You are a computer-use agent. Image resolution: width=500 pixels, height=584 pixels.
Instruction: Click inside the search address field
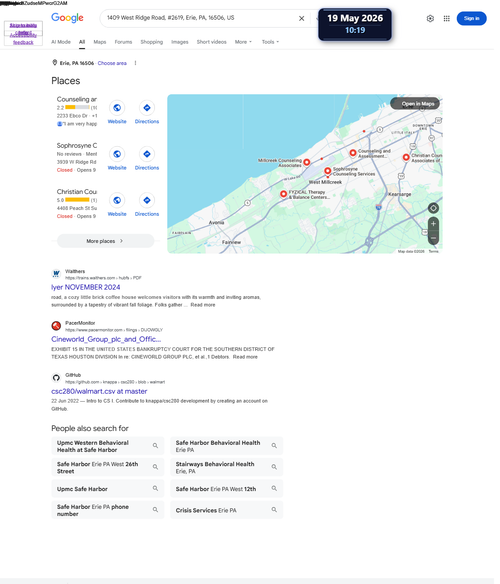(x=201, y=18)
